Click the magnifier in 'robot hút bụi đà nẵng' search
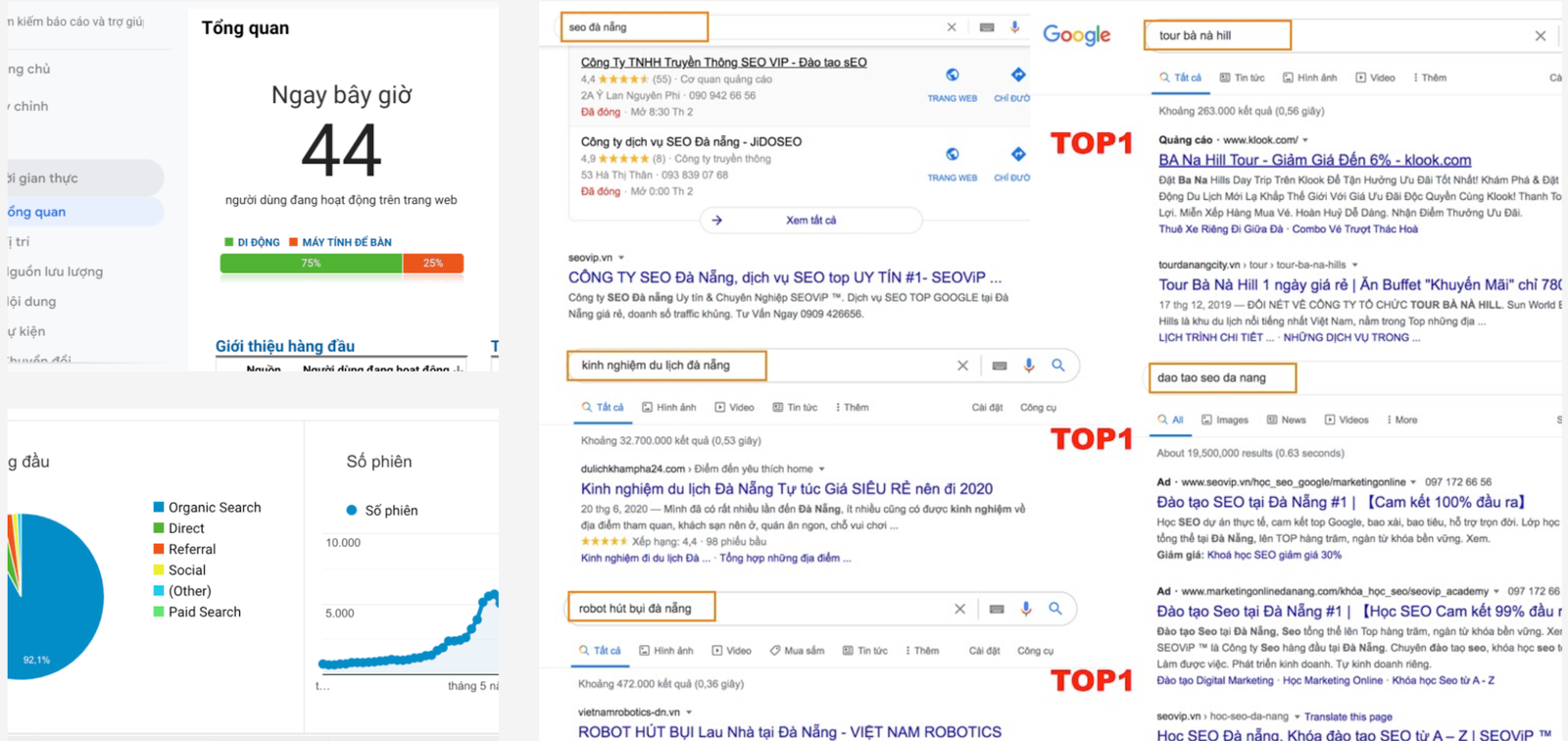Viewport: 1568px width, 741px height. coord(1055,608)
